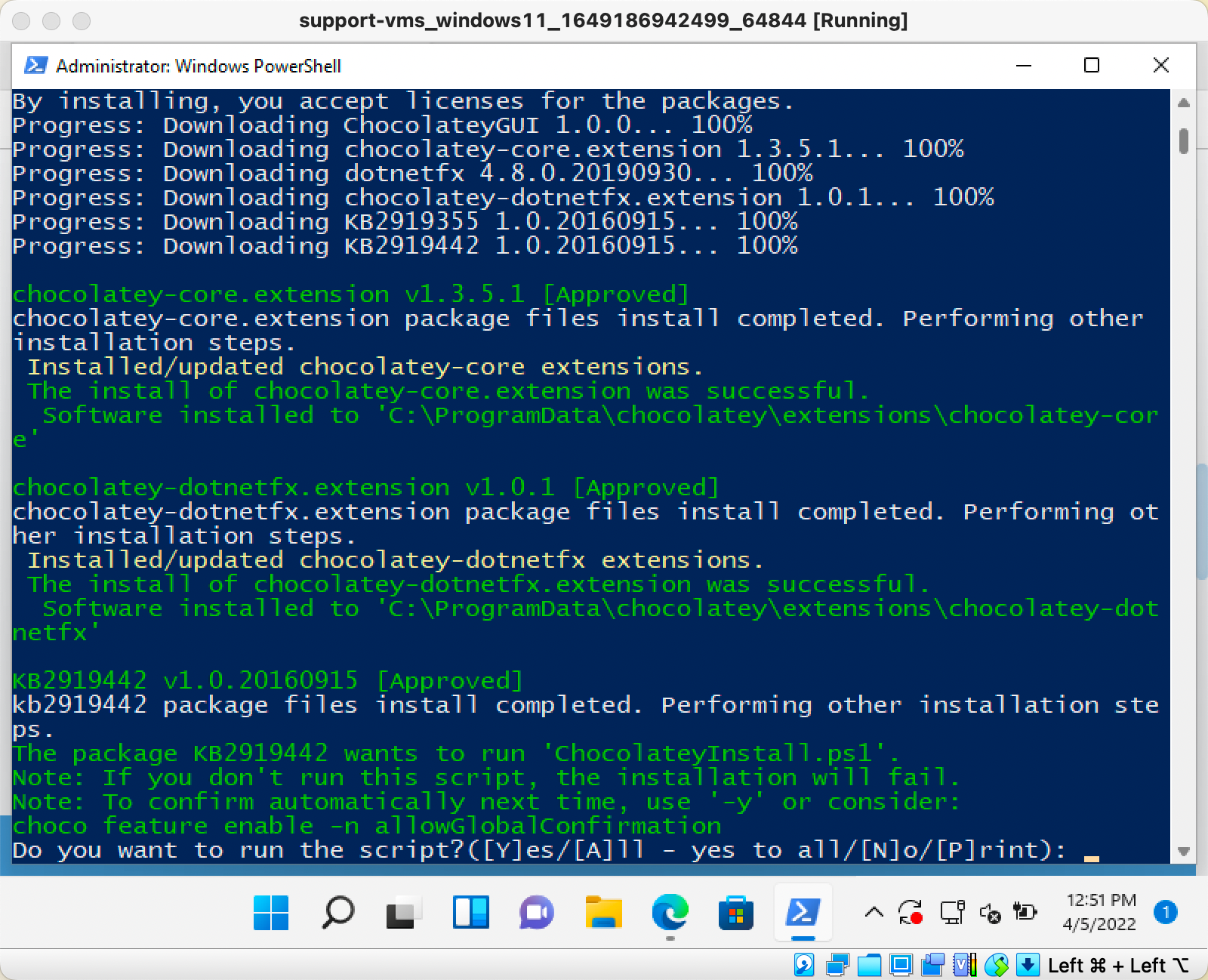Click the PowerShell icon in the title bar
This screenshot has height=980, width=1208.
pos(35,66)
